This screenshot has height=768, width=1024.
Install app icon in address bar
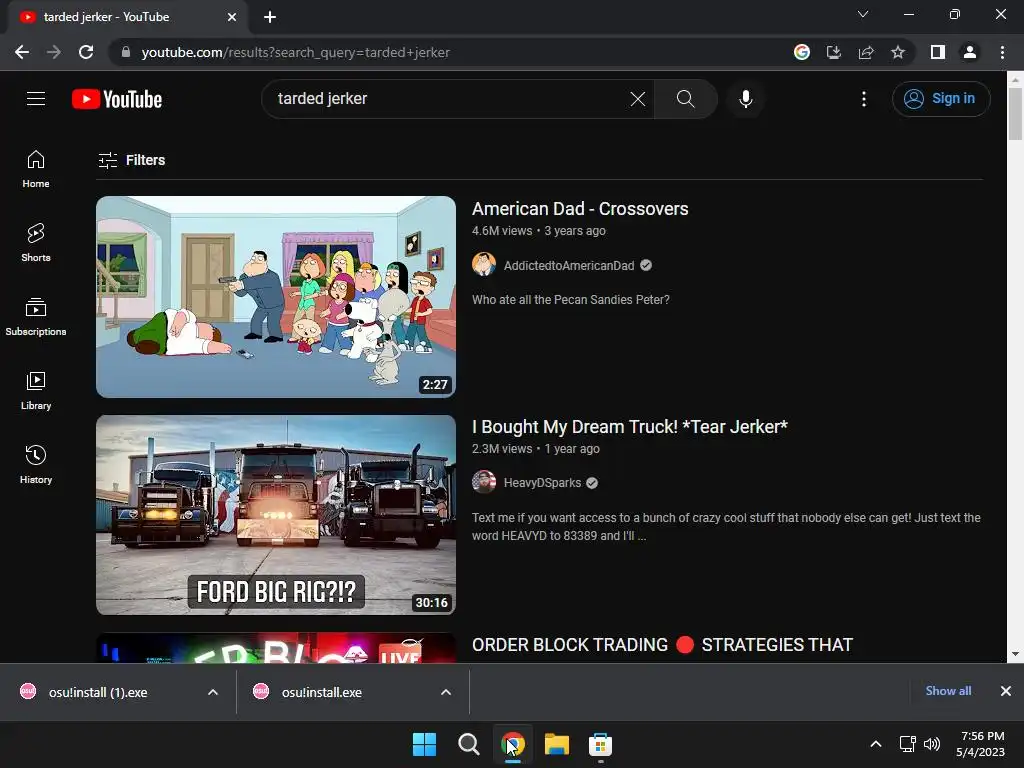833,52
